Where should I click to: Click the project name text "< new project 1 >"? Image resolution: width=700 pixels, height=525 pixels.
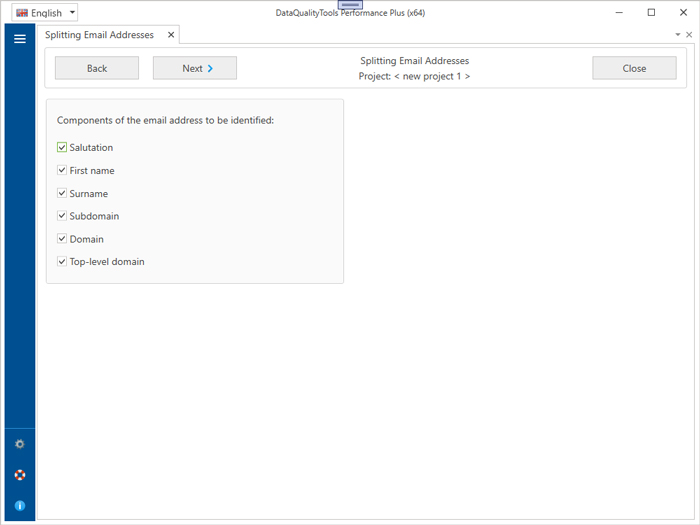click(432, 76)
